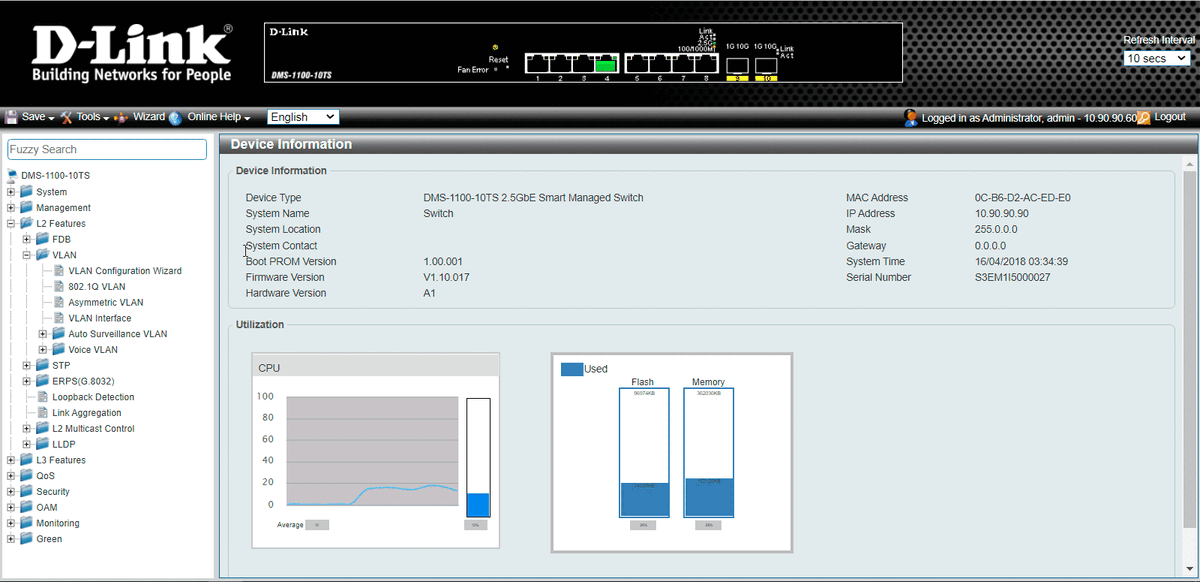Open VLAN Configuration Wizard page
The width and height of the screenshot is (1200, 582).
point(125,271)
